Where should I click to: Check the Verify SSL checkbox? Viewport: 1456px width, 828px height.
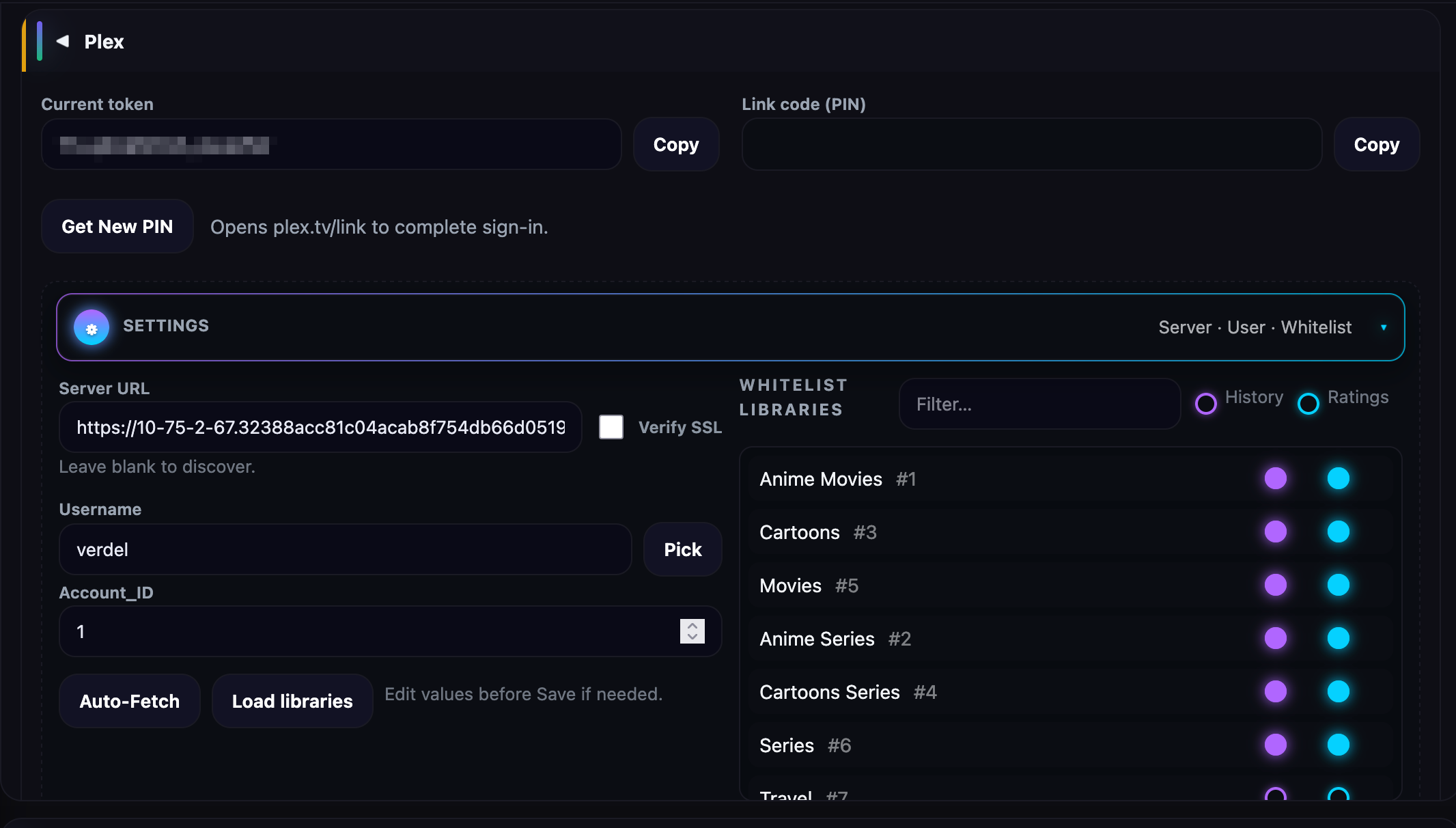point(611,427)
